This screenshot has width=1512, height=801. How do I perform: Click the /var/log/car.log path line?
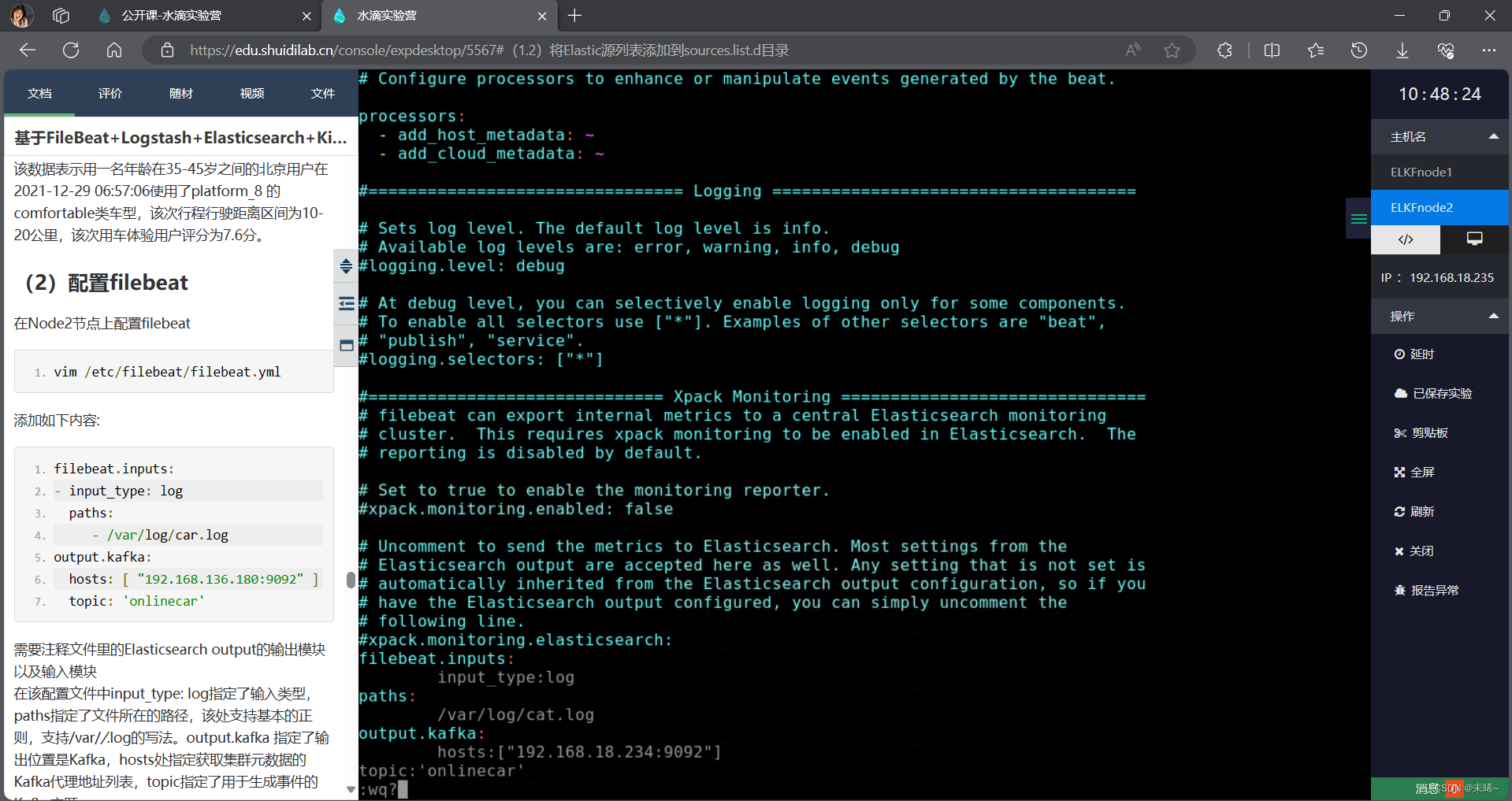tap(167, 535)
